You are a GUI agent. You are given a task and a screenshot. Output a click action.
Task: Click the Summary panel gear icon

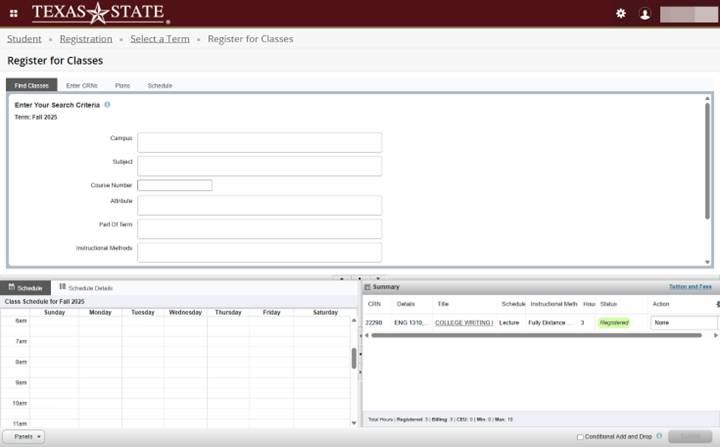pos(716,303)
